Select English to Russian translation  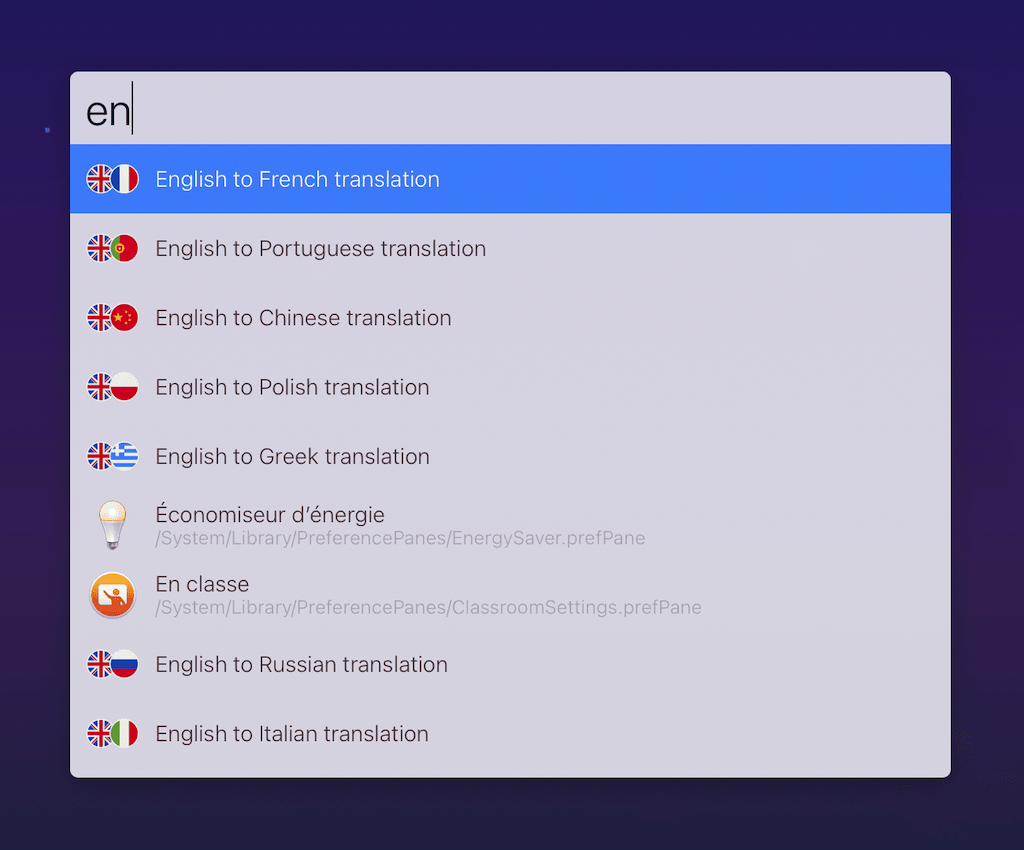tap(301, 664)
